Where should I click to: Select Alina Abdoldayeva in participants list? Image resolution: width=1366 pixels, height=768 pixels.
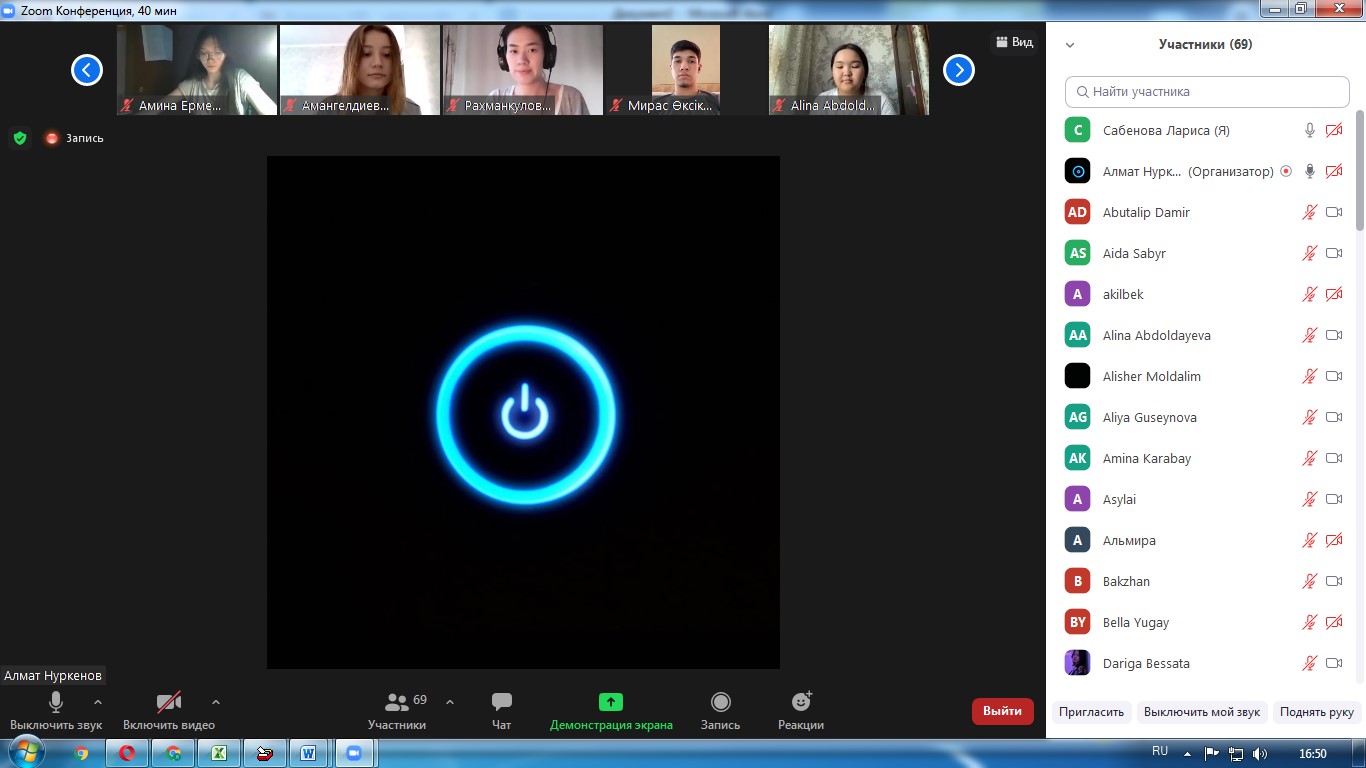pos(1156,335)
